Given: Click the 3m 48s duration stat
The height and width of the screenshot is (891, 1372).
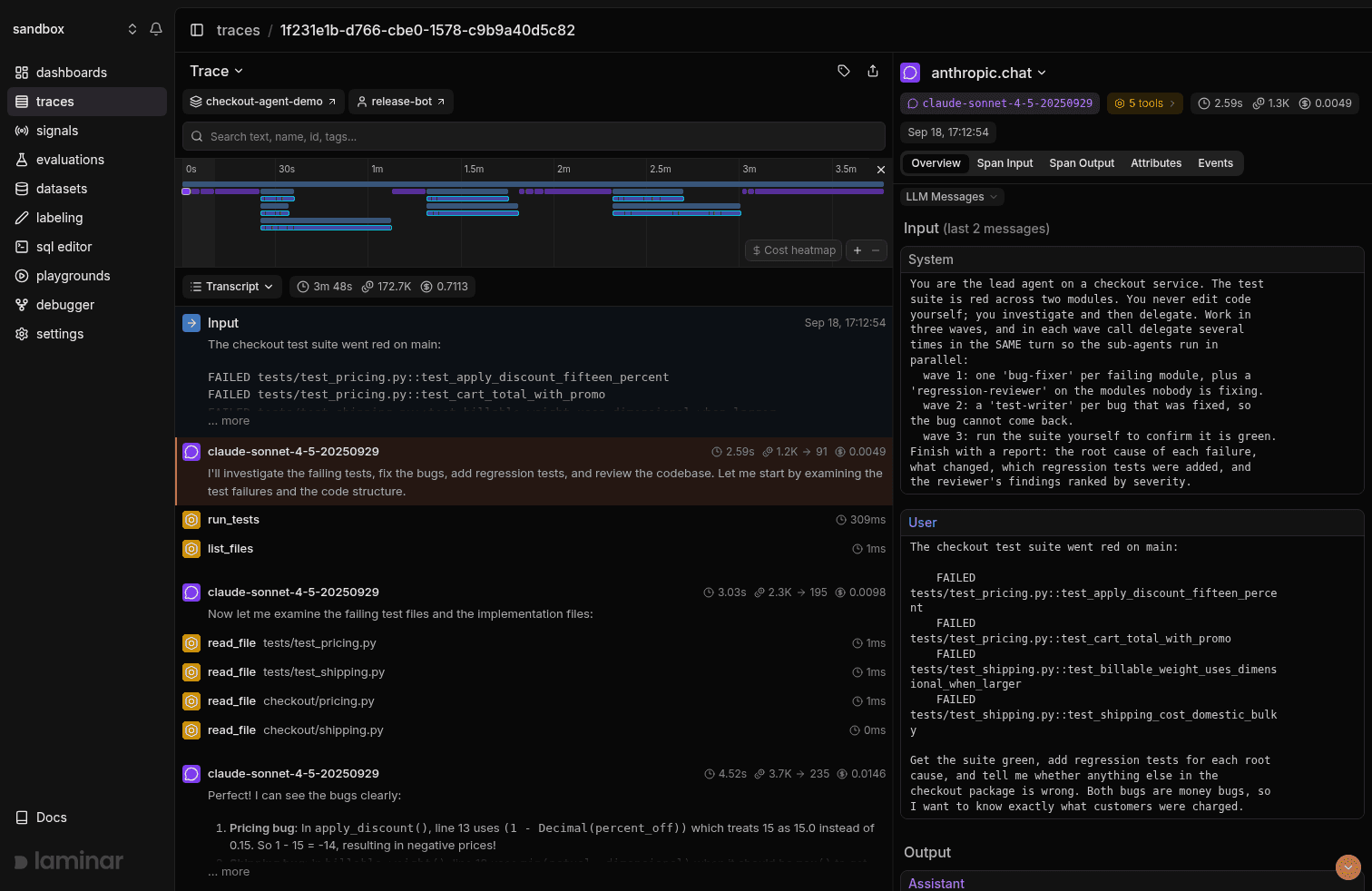Looking at the screenshot, I should point(325,287).
